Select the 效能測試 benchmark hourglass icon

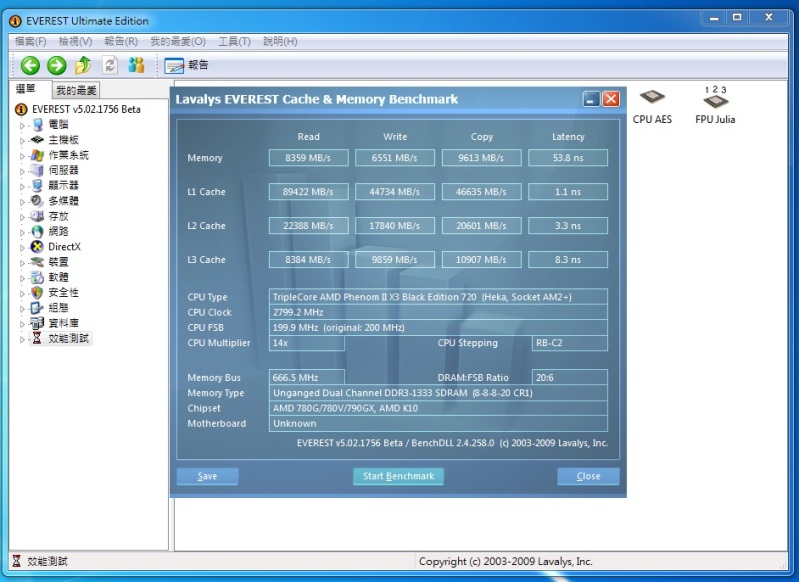click(37, 338)
